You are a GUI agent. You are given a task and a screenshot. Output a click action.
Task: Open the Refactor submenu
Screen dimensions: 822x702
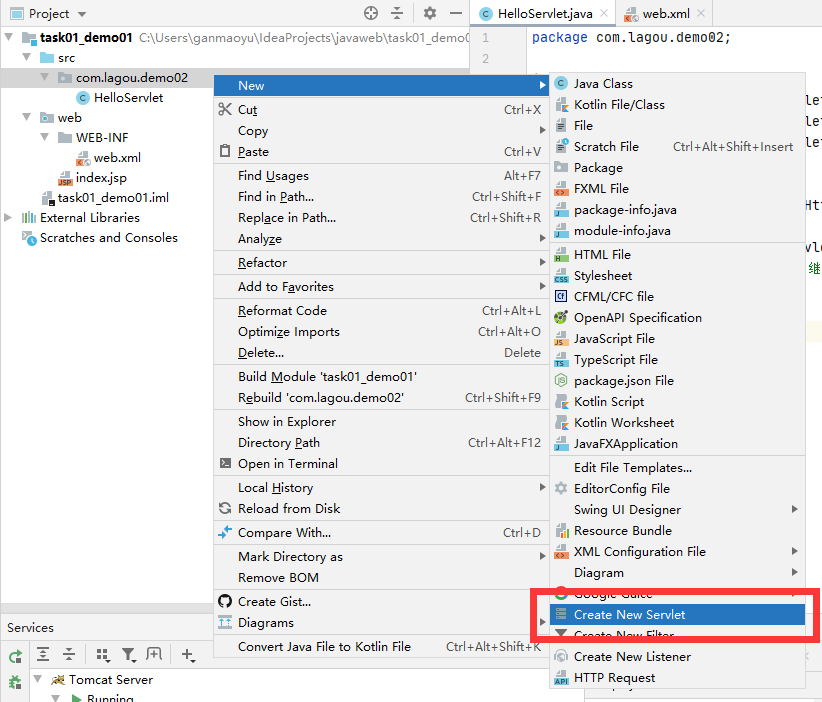point(381,263)
